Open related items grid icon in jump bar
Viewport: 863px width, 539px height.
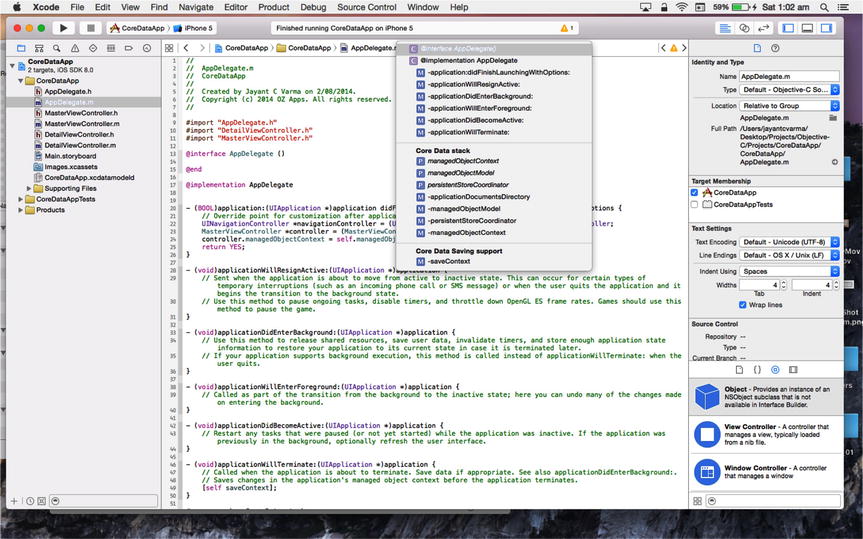pos(169,48)
